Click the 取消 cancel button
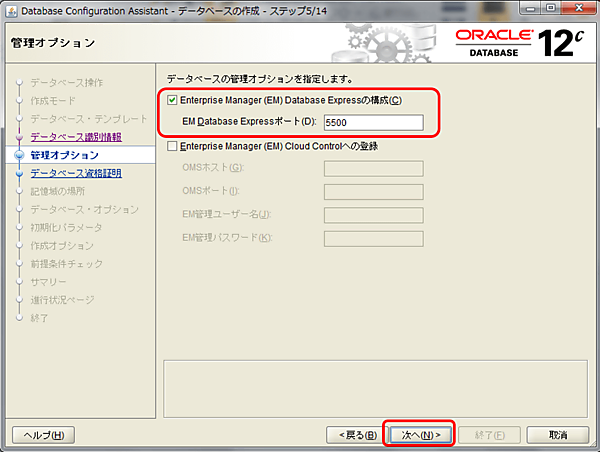This screenshot has height=452, width=600. pos(558,435)
